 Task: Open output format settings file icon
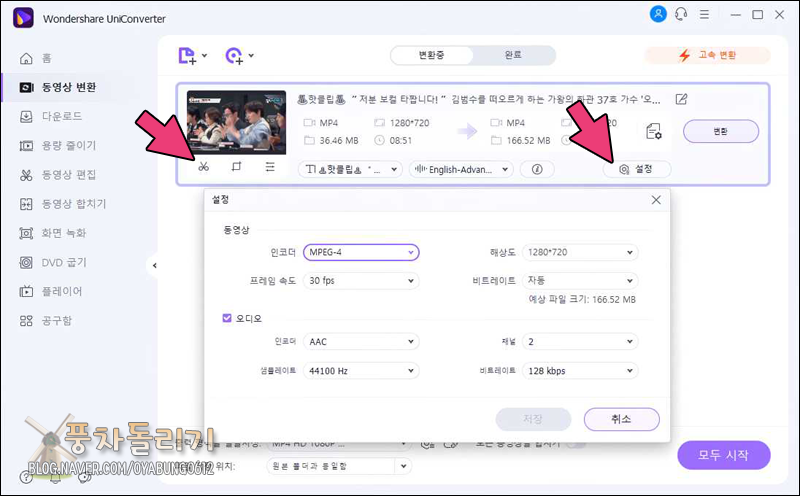pyautogui.click(x=654, y=131)
